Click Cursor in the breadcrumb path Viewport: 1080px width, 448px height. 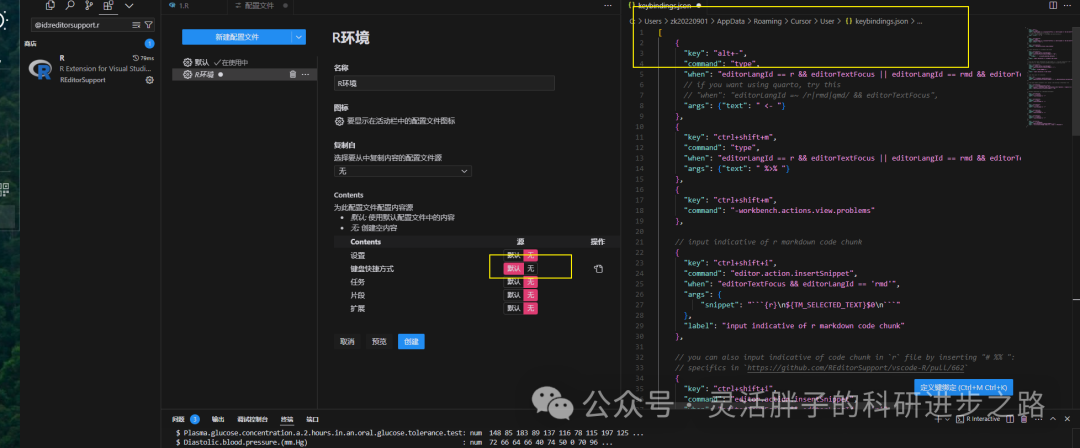(800, 21)
